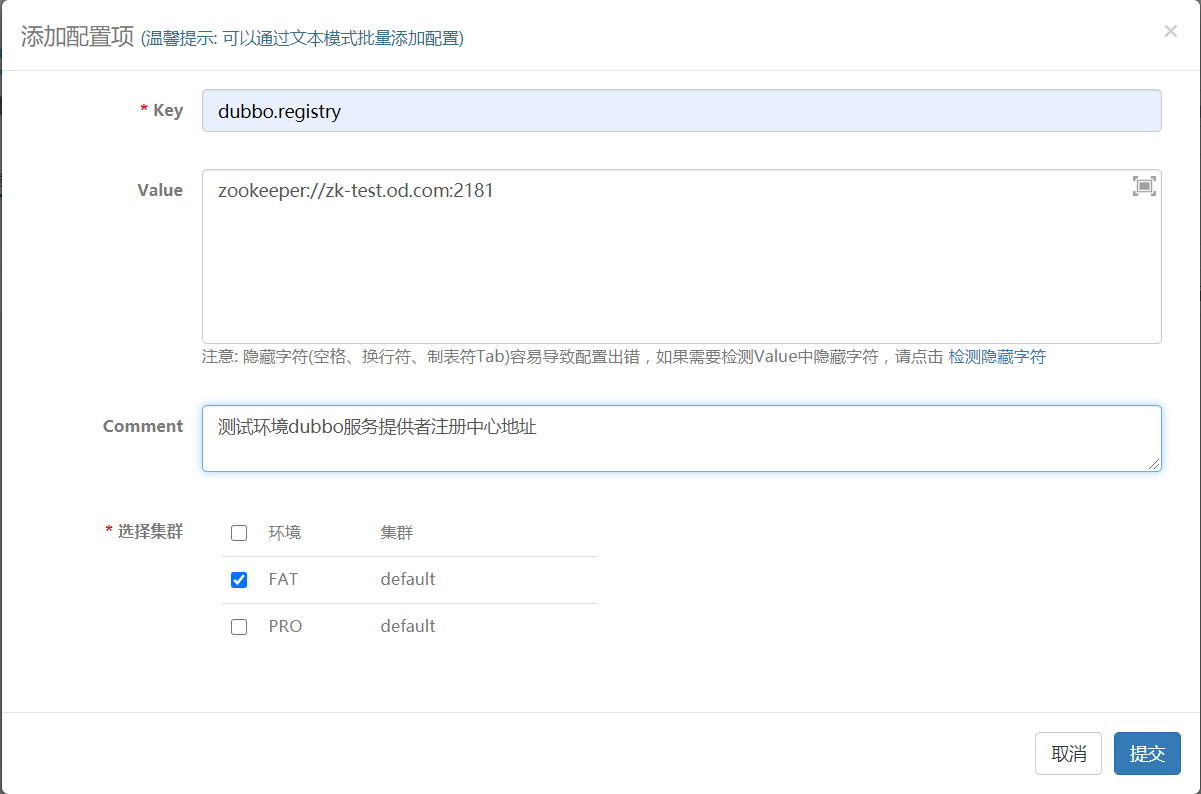Focus the Value text area
Screen dimensions: 1201x794
click(682, 257)
